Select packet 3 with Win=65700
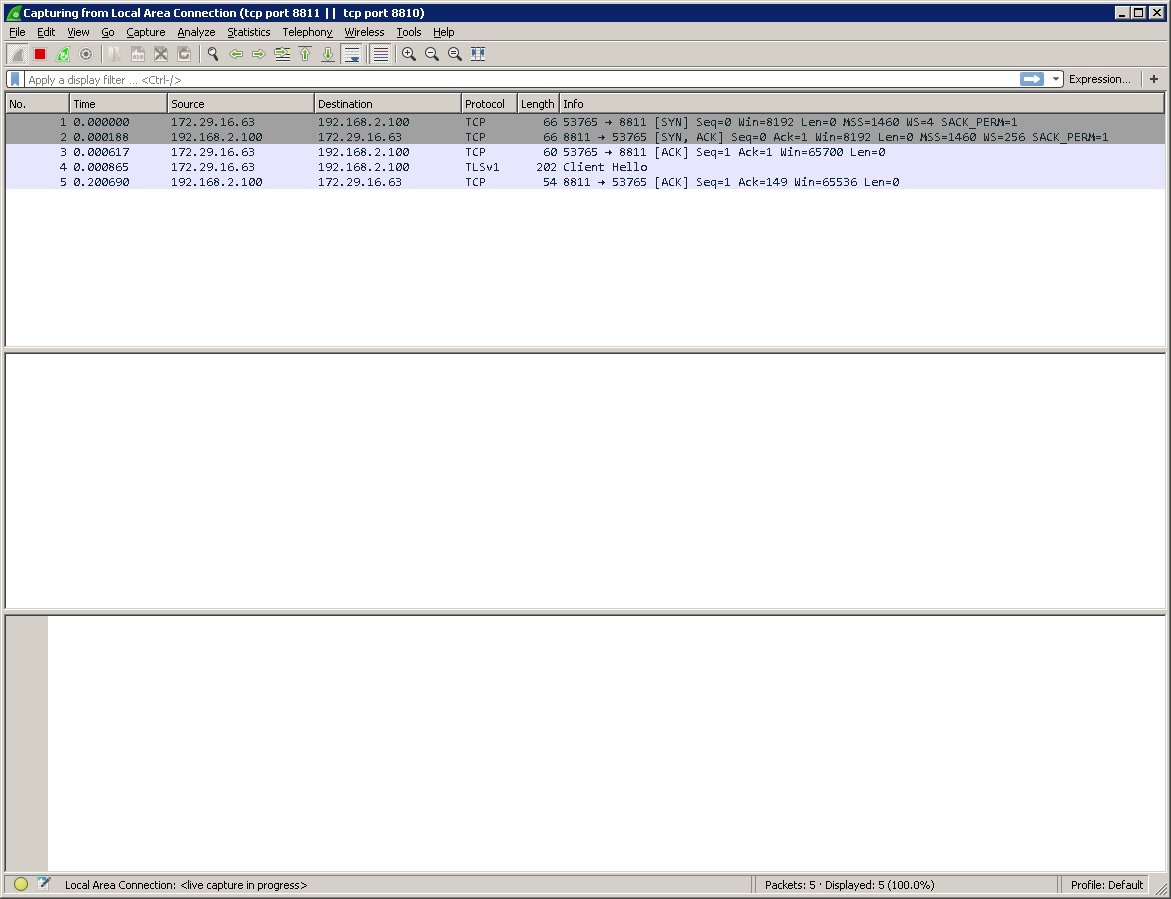The height and width of the screenshot is (899, 1171). [585, 152]
